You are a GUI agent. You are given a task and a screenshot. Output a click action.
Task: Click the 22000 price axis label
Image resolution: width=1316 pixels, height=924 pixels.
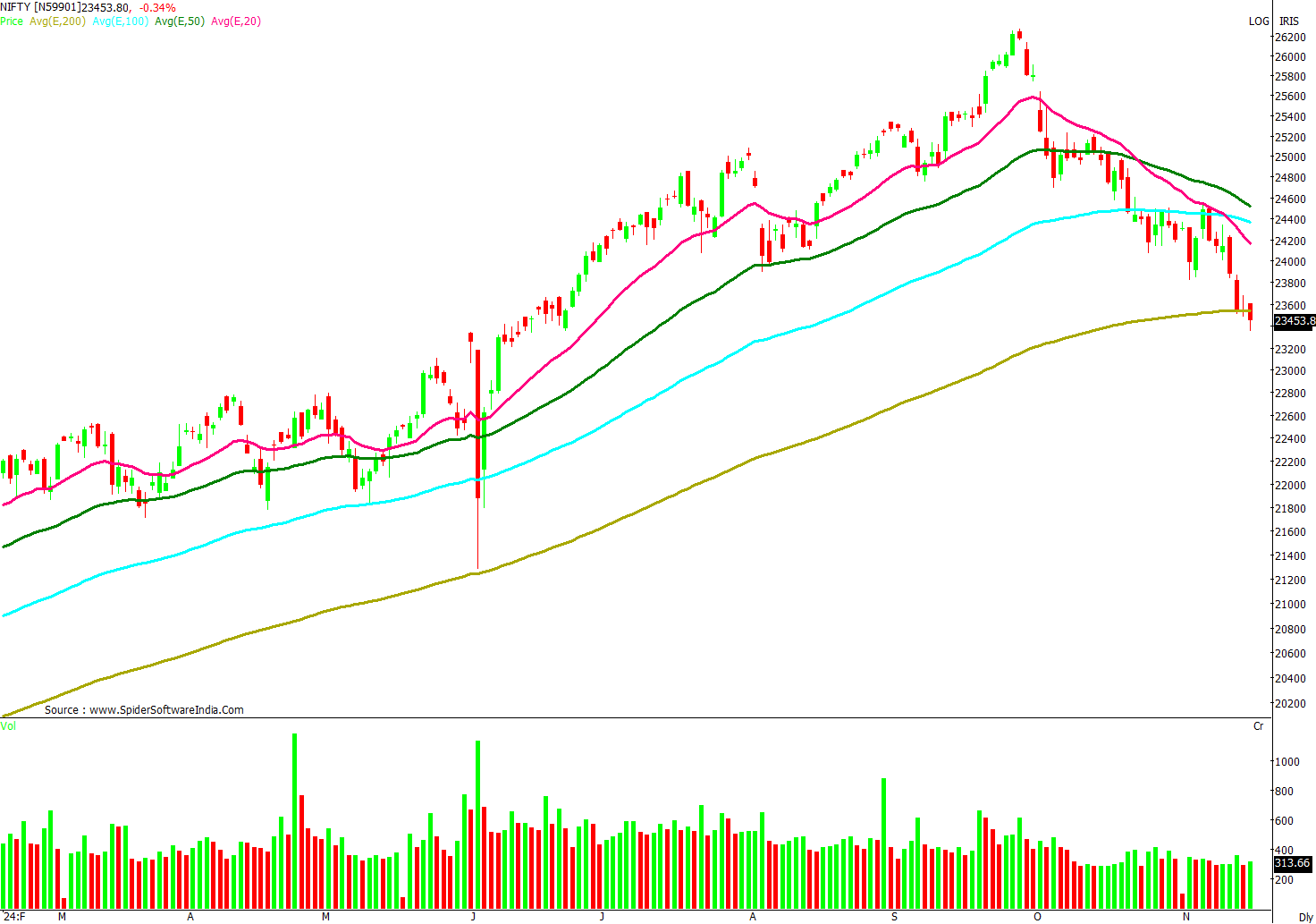1289,486
